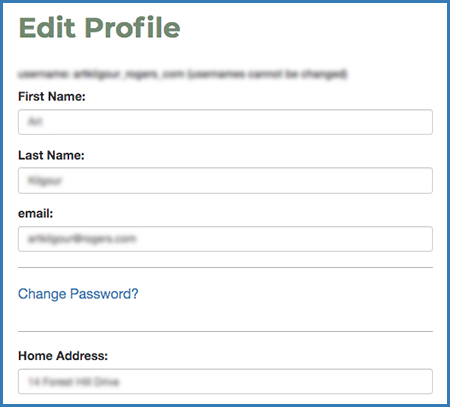This screenshot has width=450, height=407.
Task: Focus the Last Name text box
Action: pyautogui.click(x=225, y=180)
